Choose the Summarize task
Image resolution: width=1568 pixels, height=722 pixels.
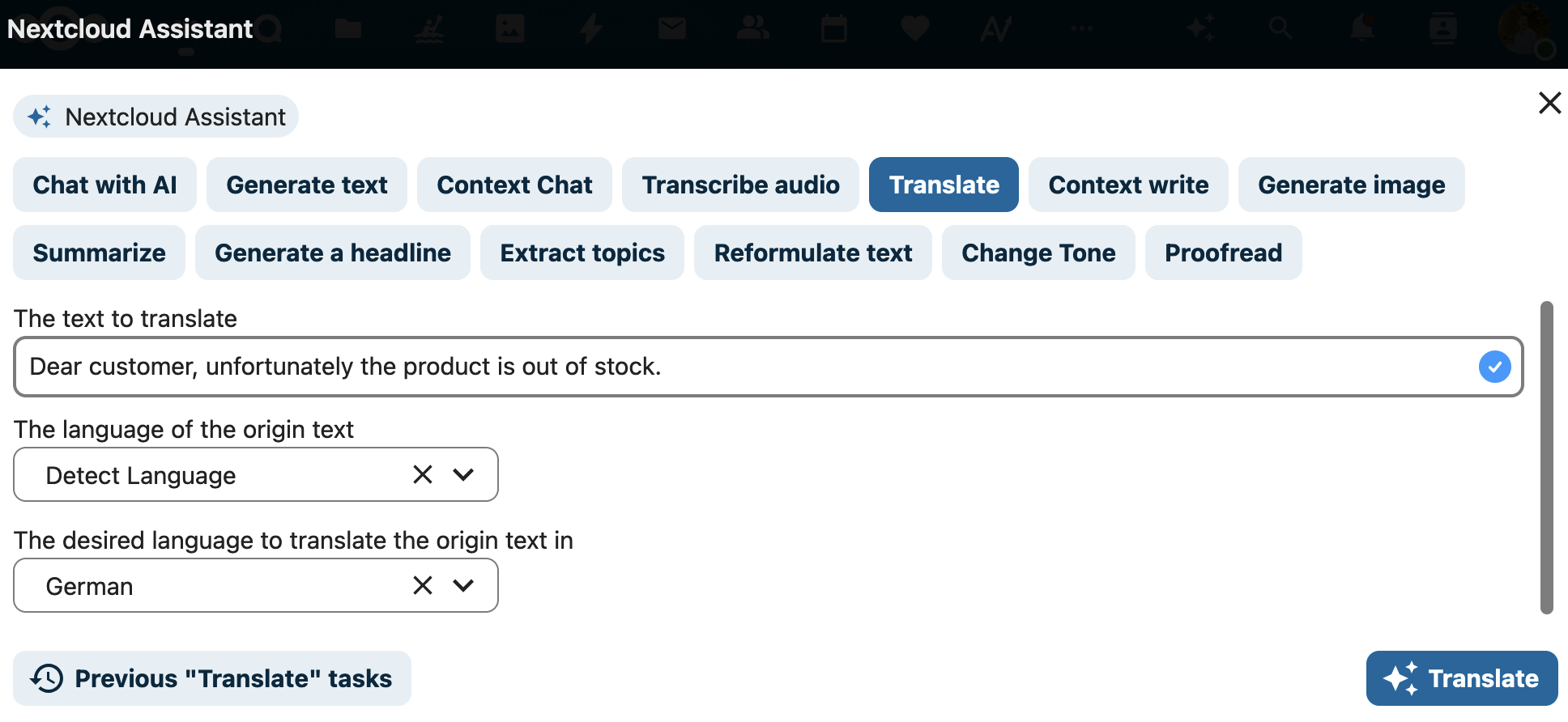click(99, 253)
